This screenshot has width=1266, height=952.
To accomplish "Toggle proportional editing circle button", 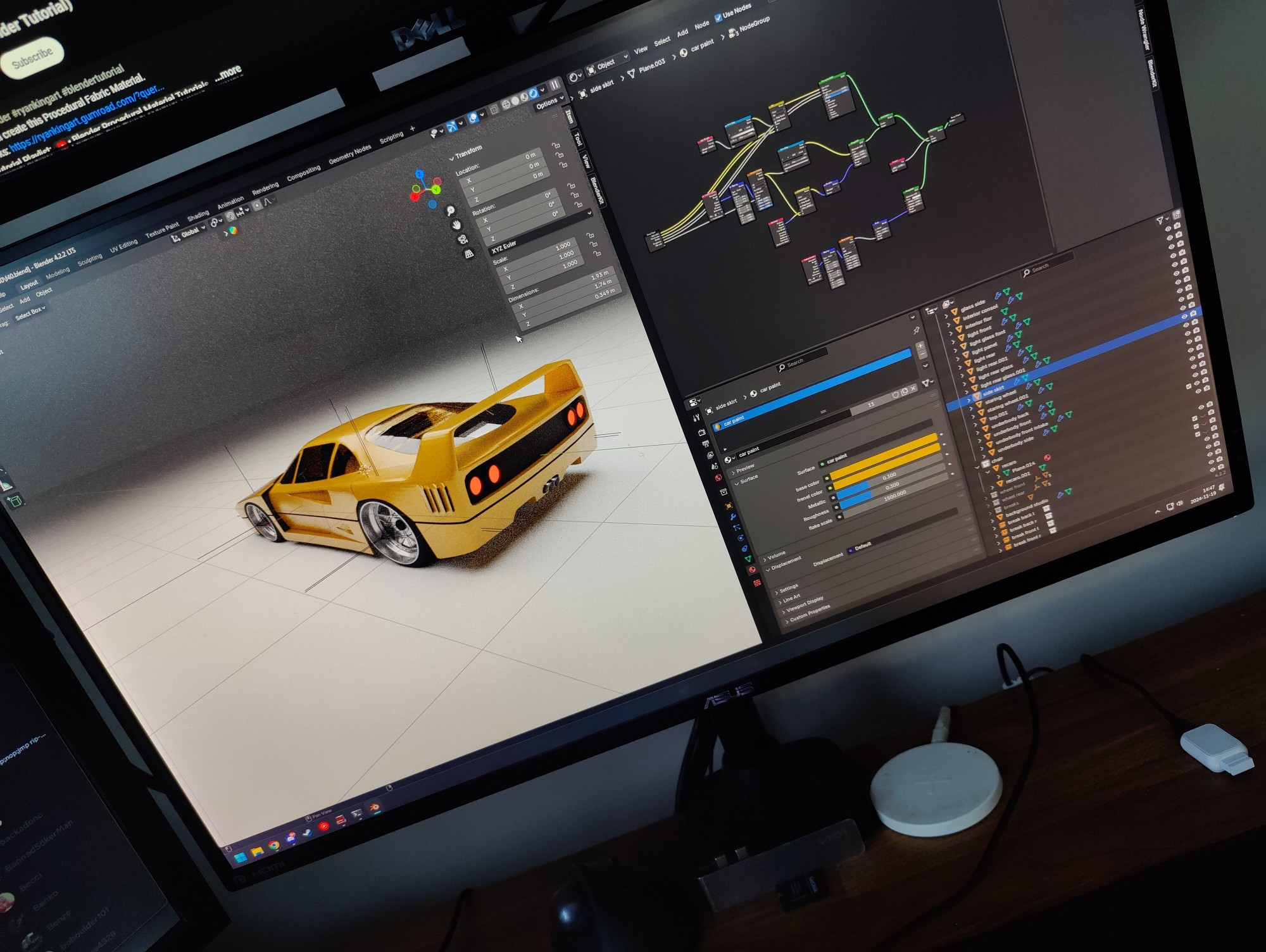I will 257,206.
